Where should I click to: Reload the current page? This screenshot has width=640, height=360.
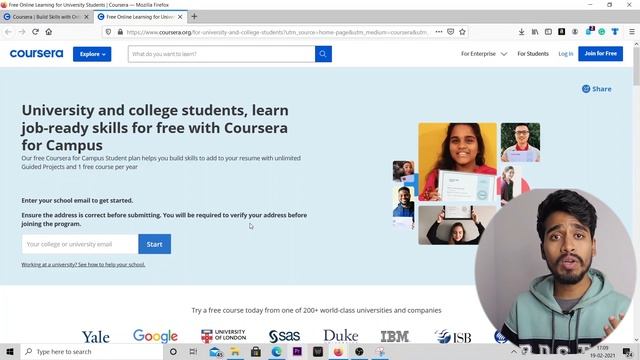click(36, 32)
